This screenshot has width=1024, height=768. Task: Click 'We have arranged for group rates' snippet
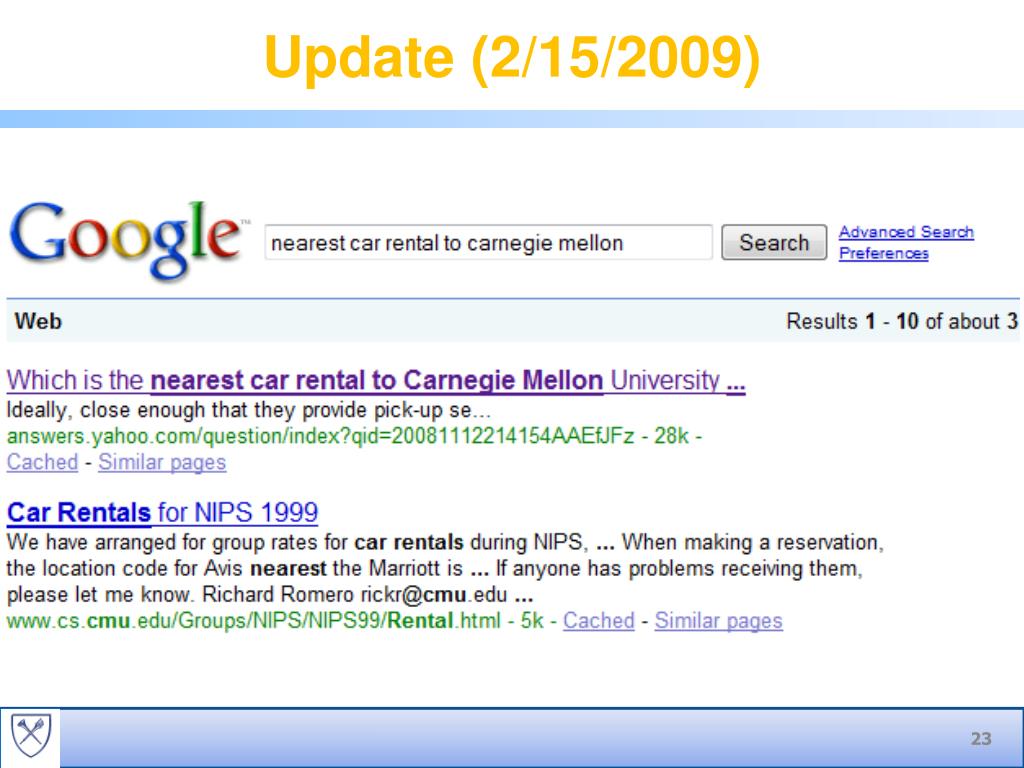[444, 542]
